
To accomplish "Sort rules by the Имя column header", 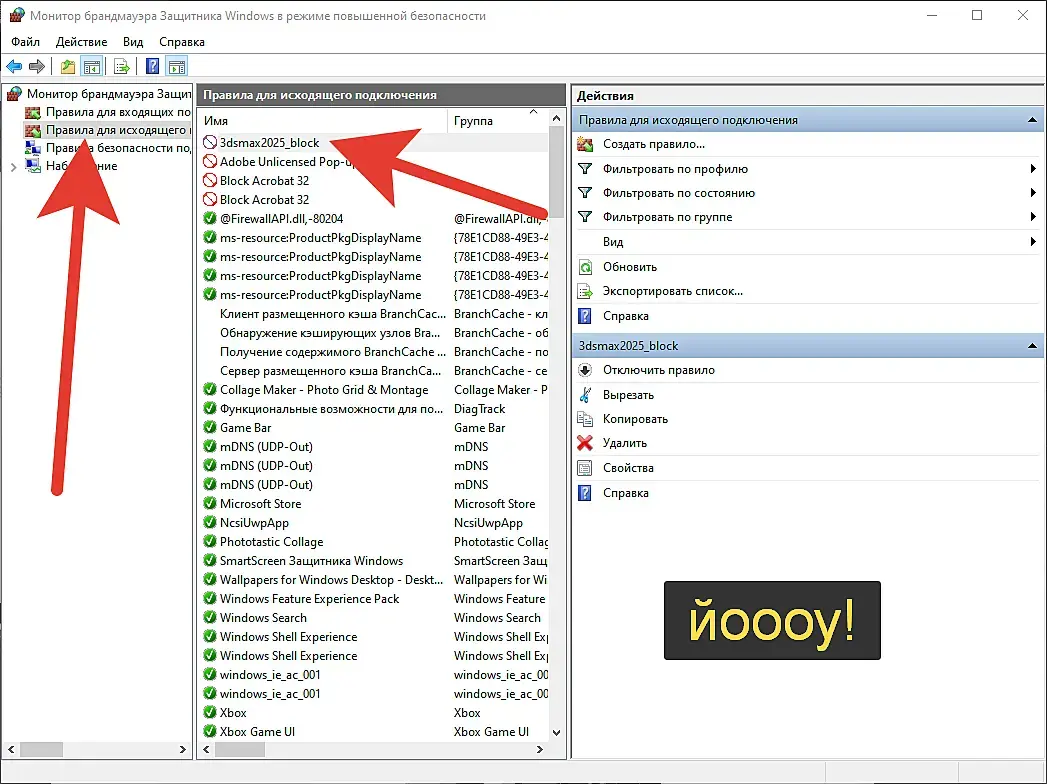I will (x=323, y=121).
